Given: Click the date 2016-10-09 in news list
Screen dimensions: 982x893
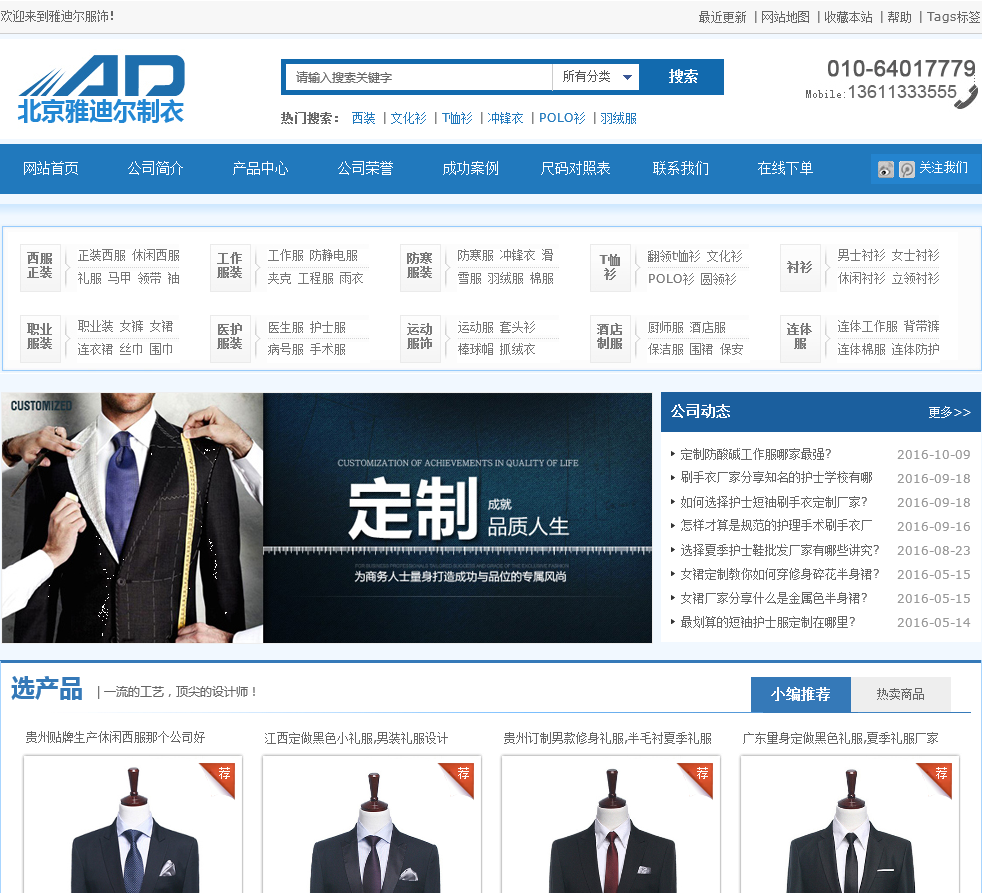Looking at the screenshot, I should [x=933, y=455].
